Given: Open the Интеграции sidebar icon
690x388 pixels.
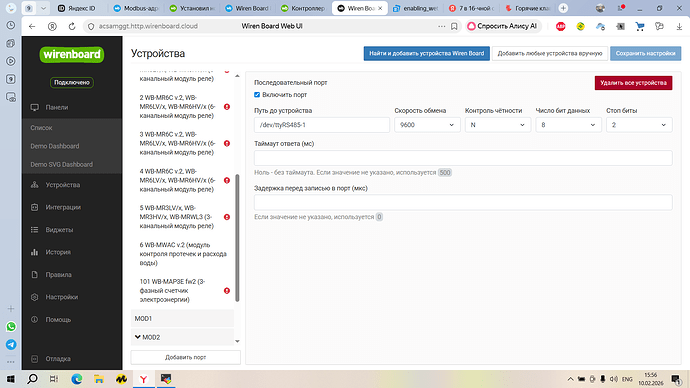Looking at the screenshot, I should tap(34, 207).
